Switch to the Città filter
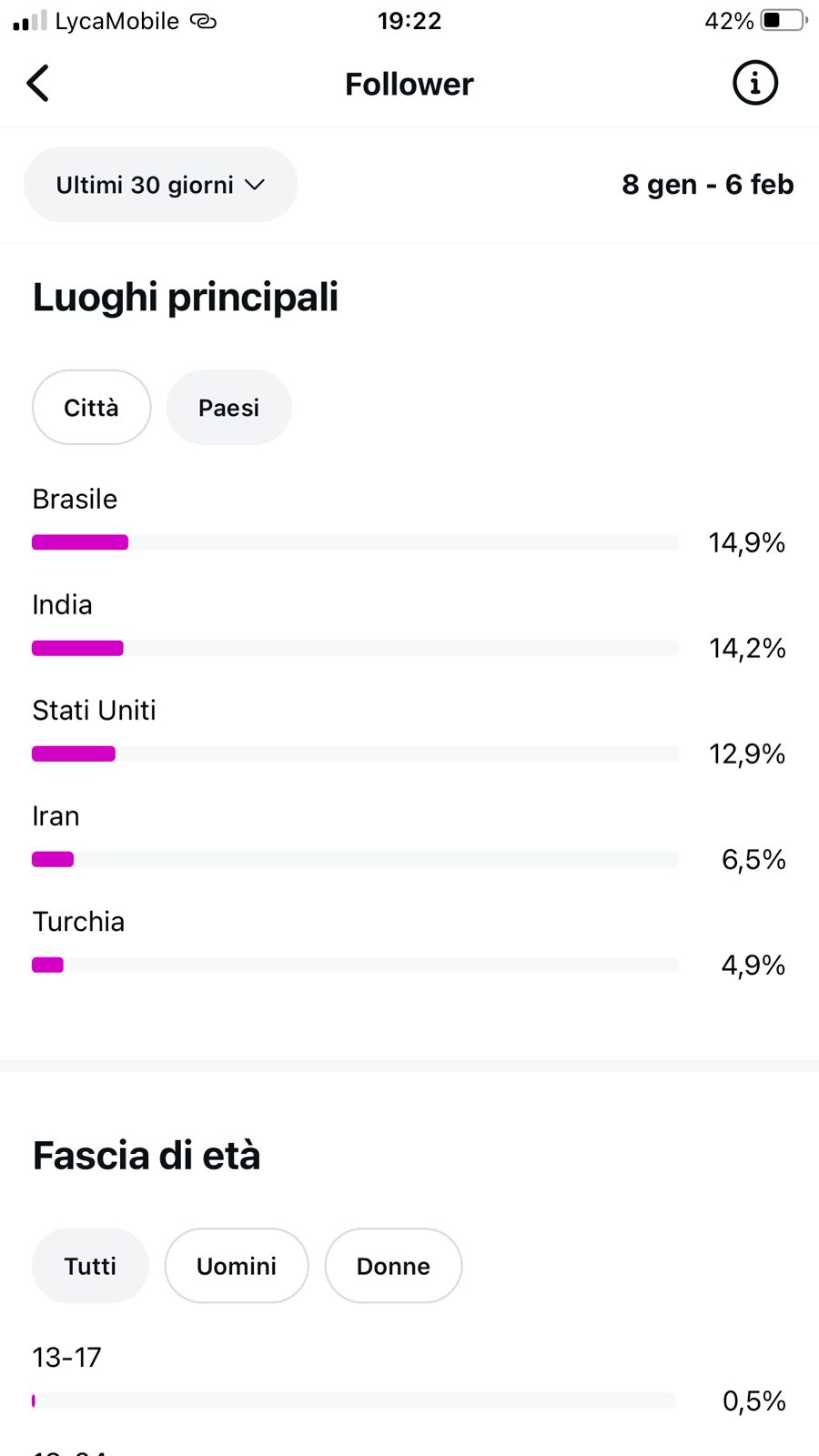Viewport: 819px width, 1456px height. point(91,408)
